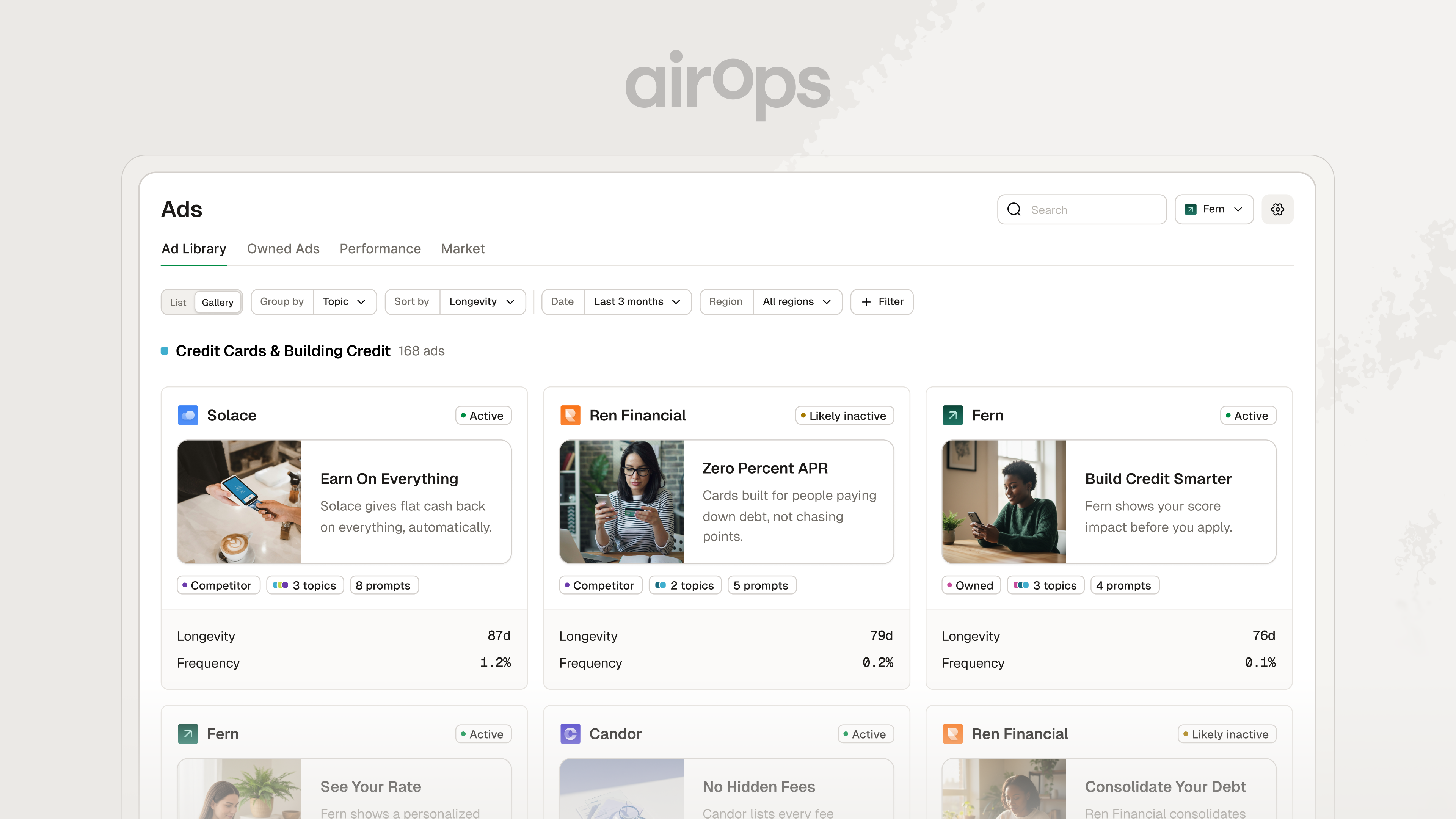Open the Last 3 months date dropdown
1456x819 pixels.
click(x=637, y=302)
